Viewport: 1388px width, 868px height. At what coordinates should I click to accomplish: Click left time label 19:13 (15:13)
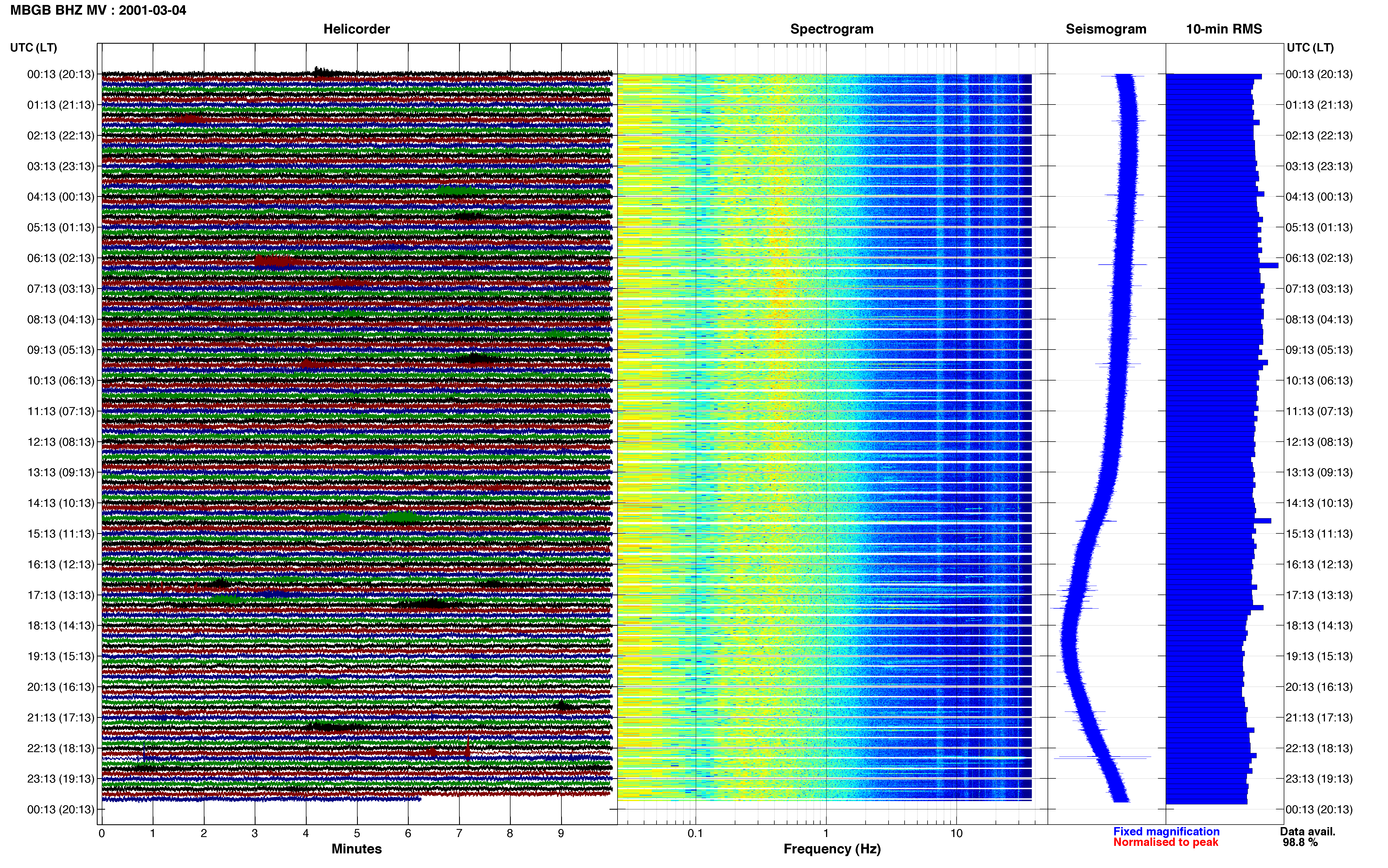coord(61,656)
